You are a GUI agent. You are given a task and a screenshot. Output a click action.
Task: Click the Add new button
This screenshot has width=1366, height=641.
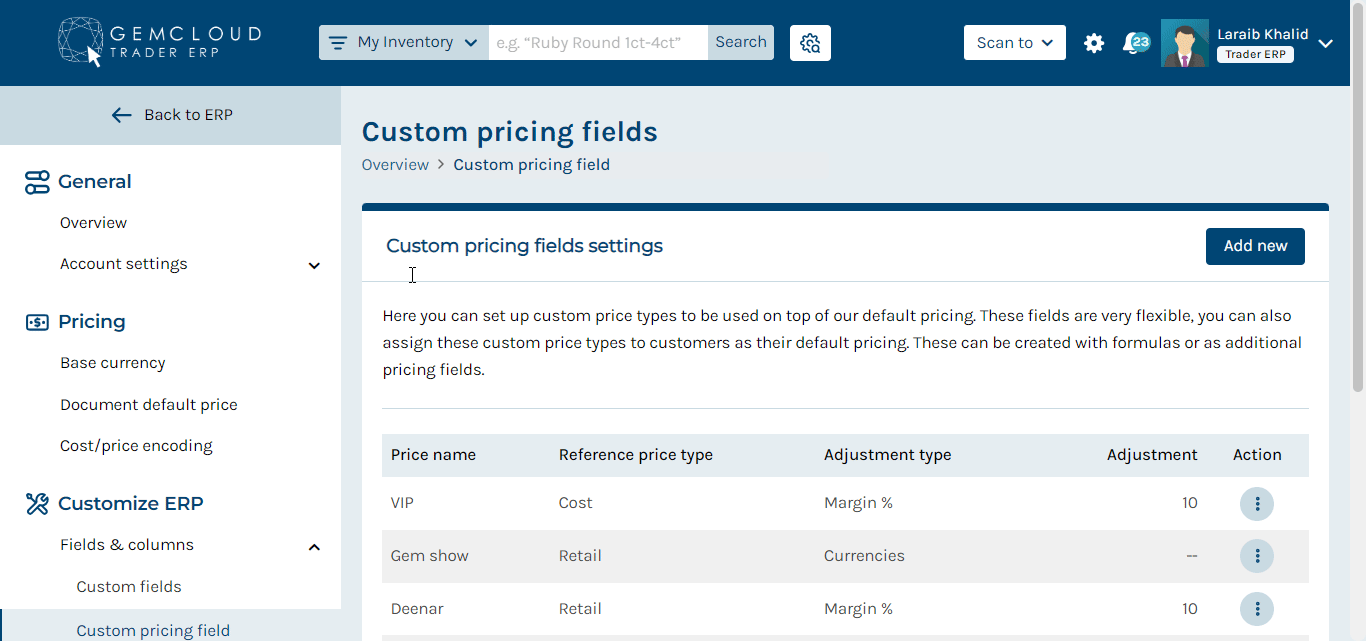[1254, 246]
